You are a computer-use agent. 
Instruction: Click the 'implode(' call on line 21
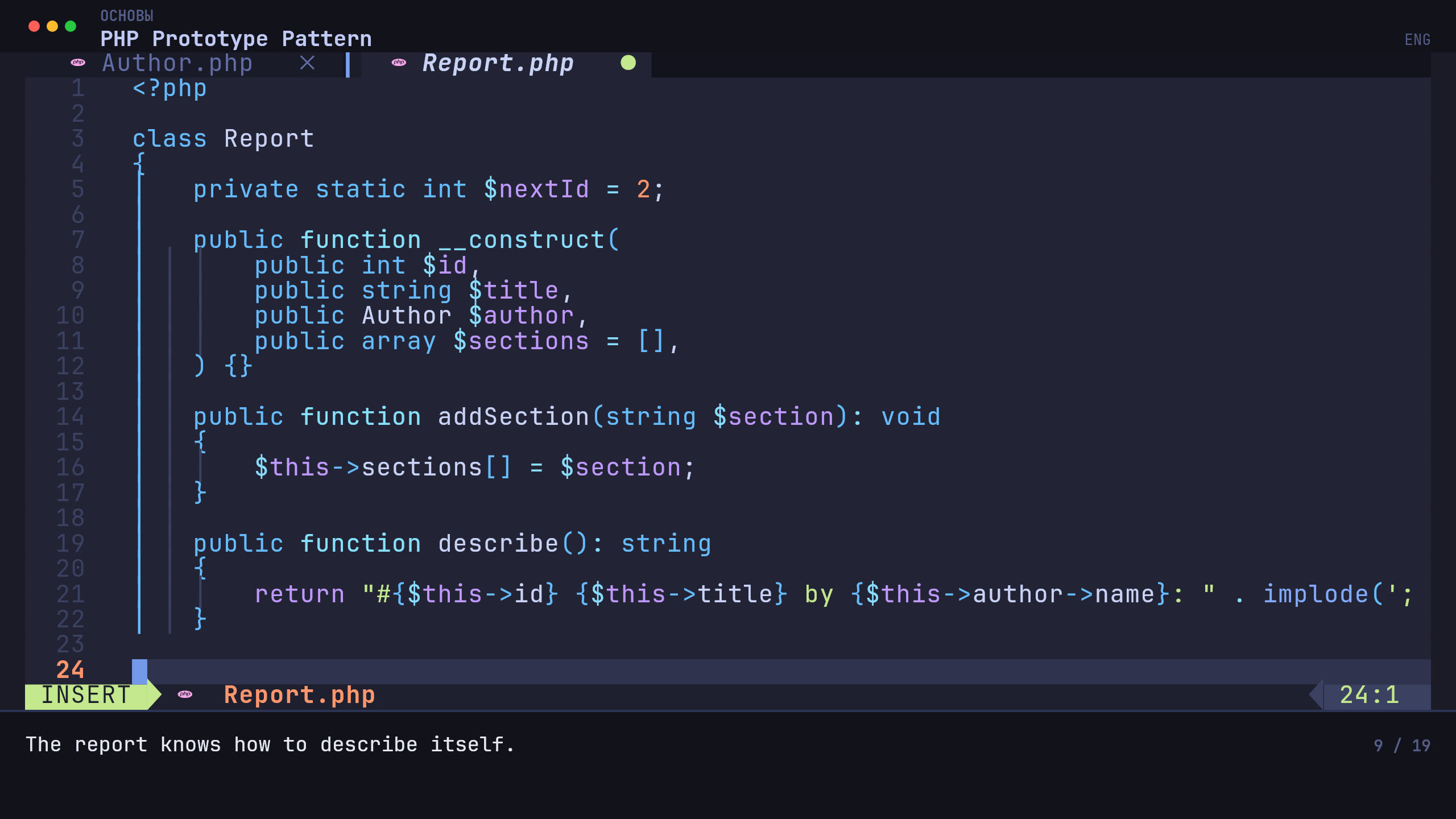pyautogui.click(x=1323, y=594)
